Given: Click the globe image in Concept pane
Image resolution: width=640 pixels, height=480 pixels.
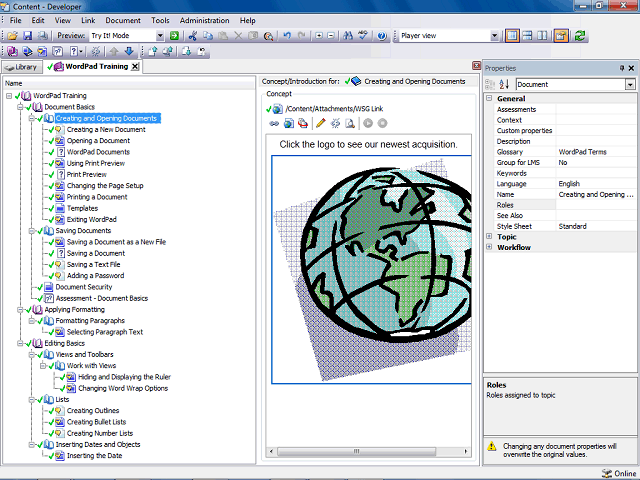Looking at the screenshot, I should click(371, 269).
